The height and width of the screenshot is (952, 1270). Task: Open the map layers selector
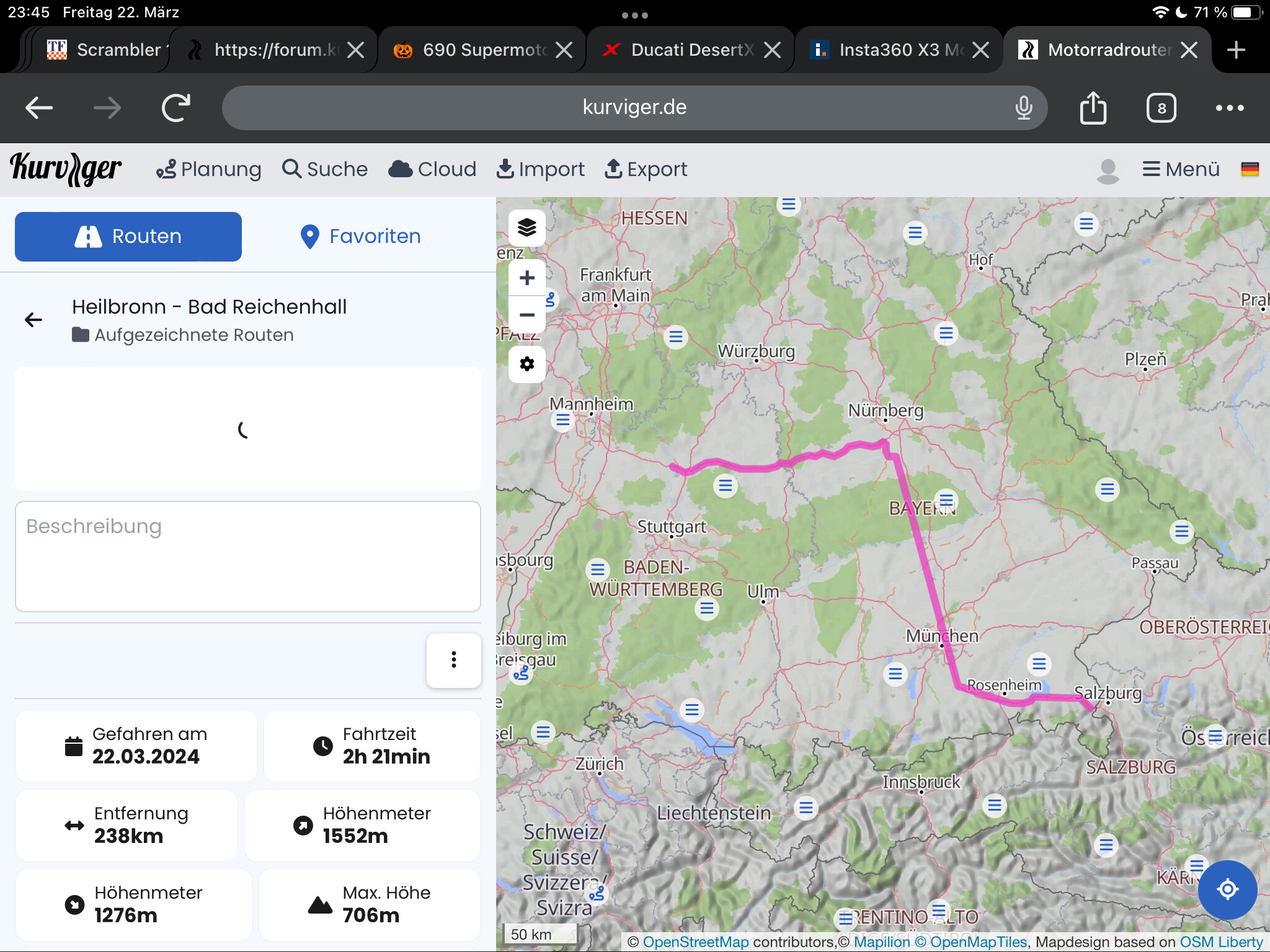pos(526,227)
